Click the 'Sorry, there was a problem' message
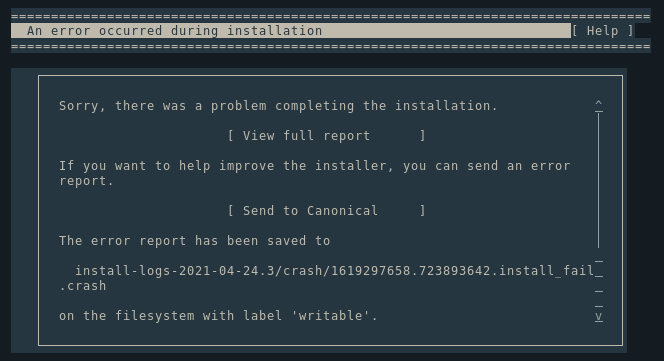This screenshot has width=664, height=361. (278, 106)
